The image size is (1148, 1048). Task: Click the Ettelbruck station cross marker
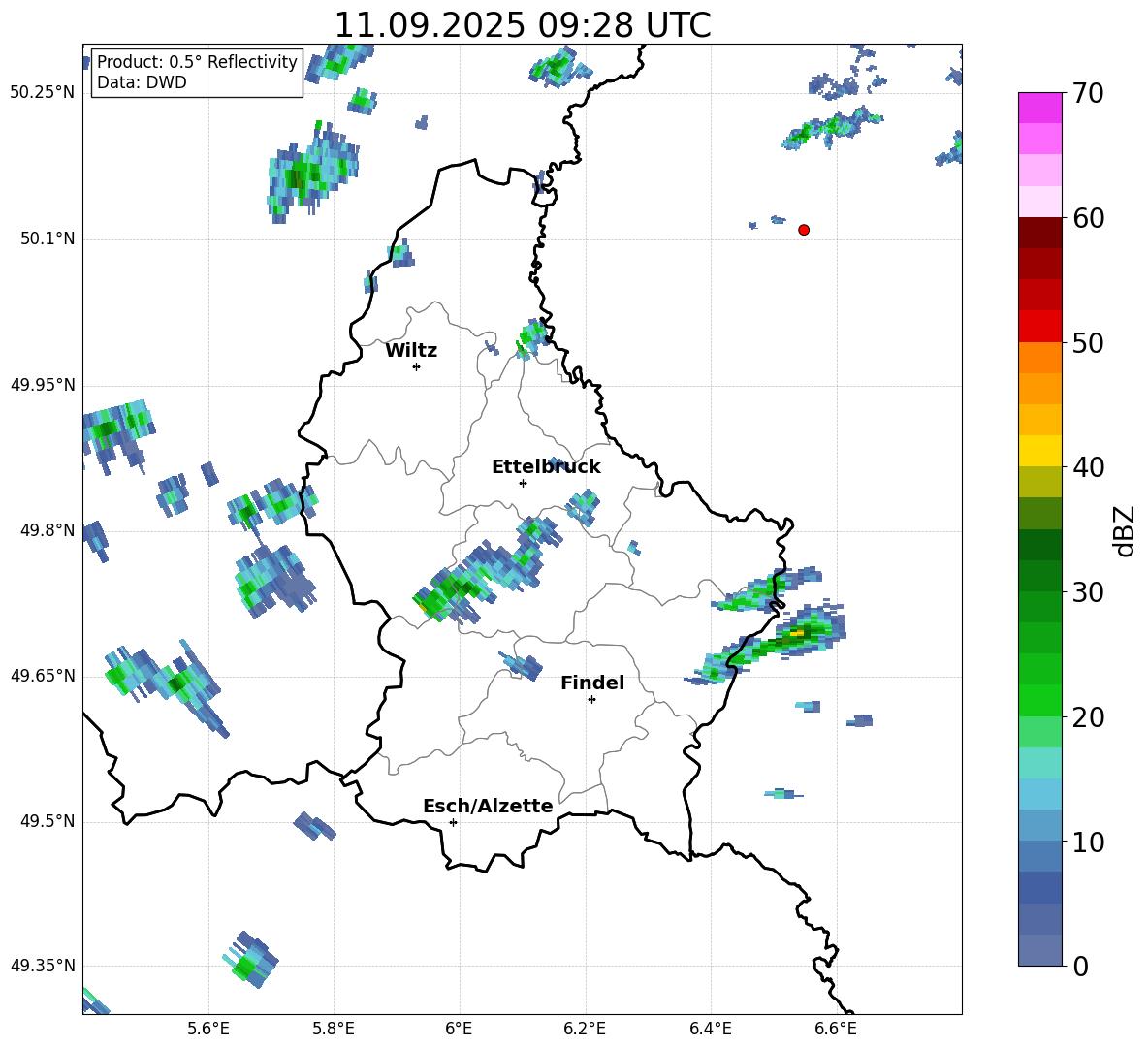(x=523, y=483)
